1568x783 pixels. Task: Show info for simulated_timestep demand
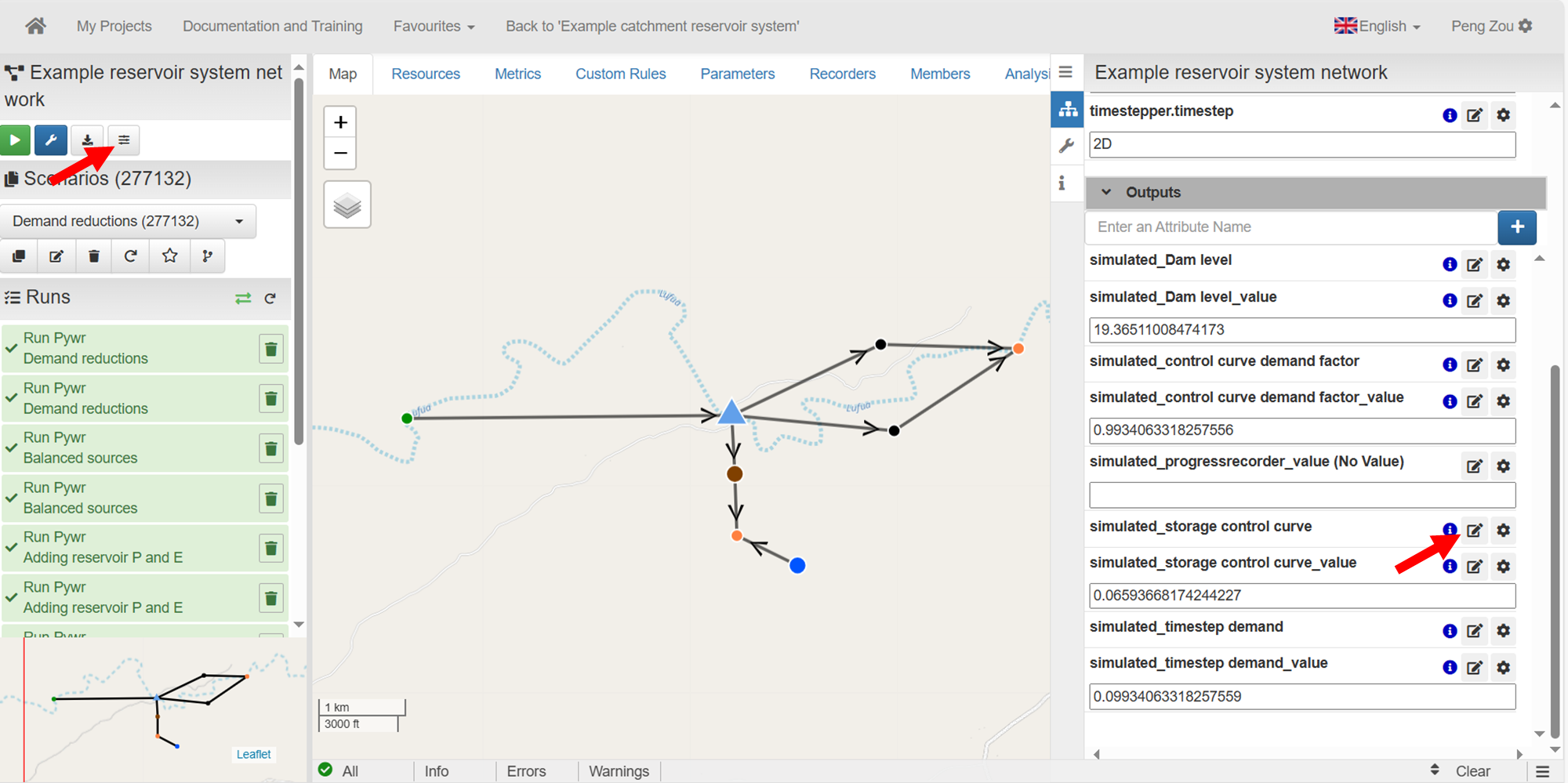click(x=1450, y=631)
